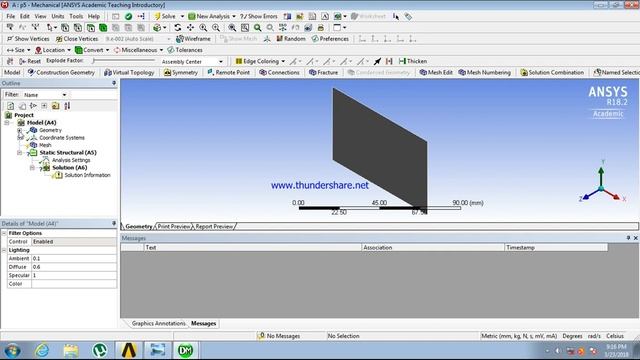Click the green magnifier Magnifier Window icon

pyautogui.click(x=258, y=27)
